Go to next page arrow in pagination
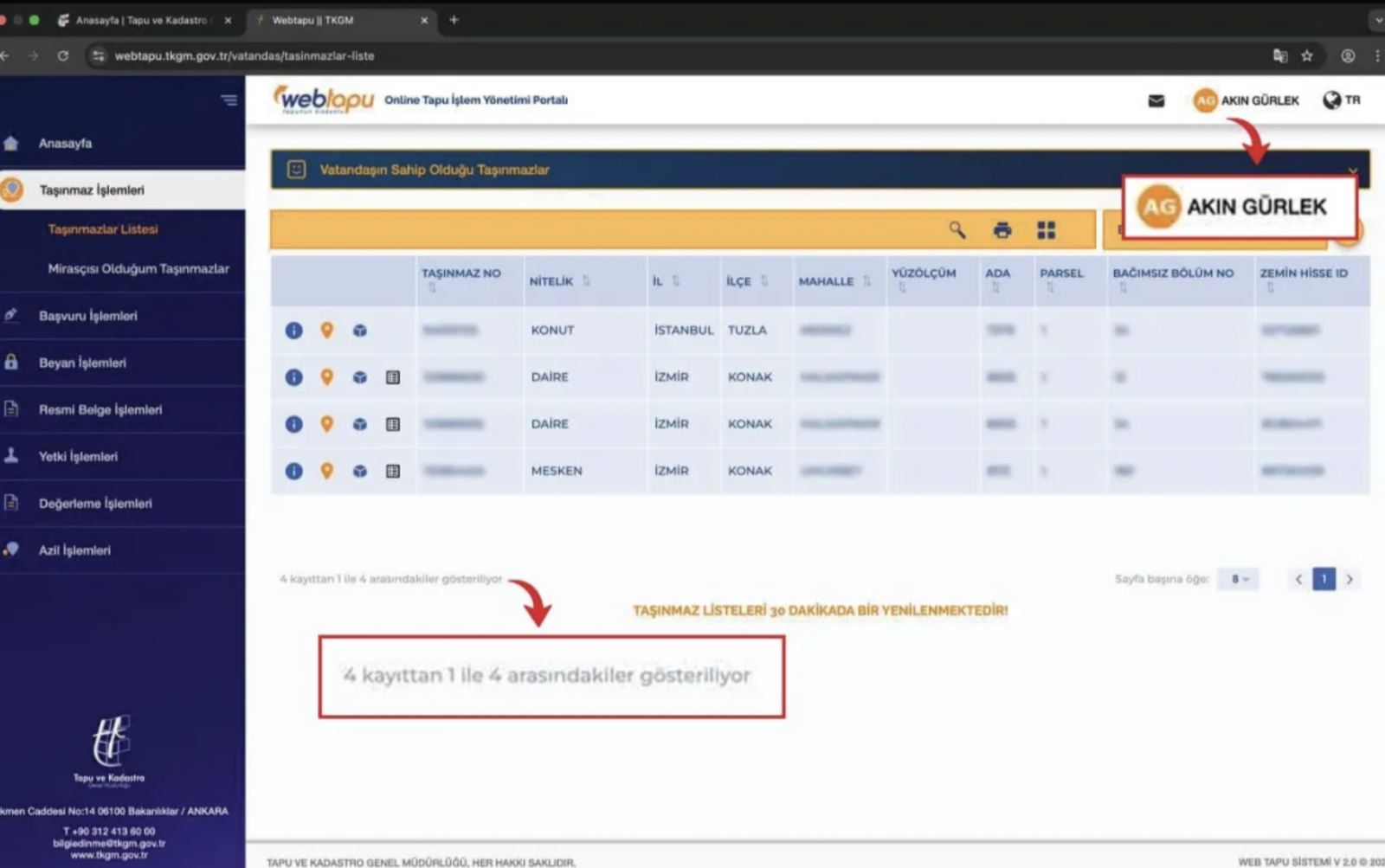 (1350, 579)
